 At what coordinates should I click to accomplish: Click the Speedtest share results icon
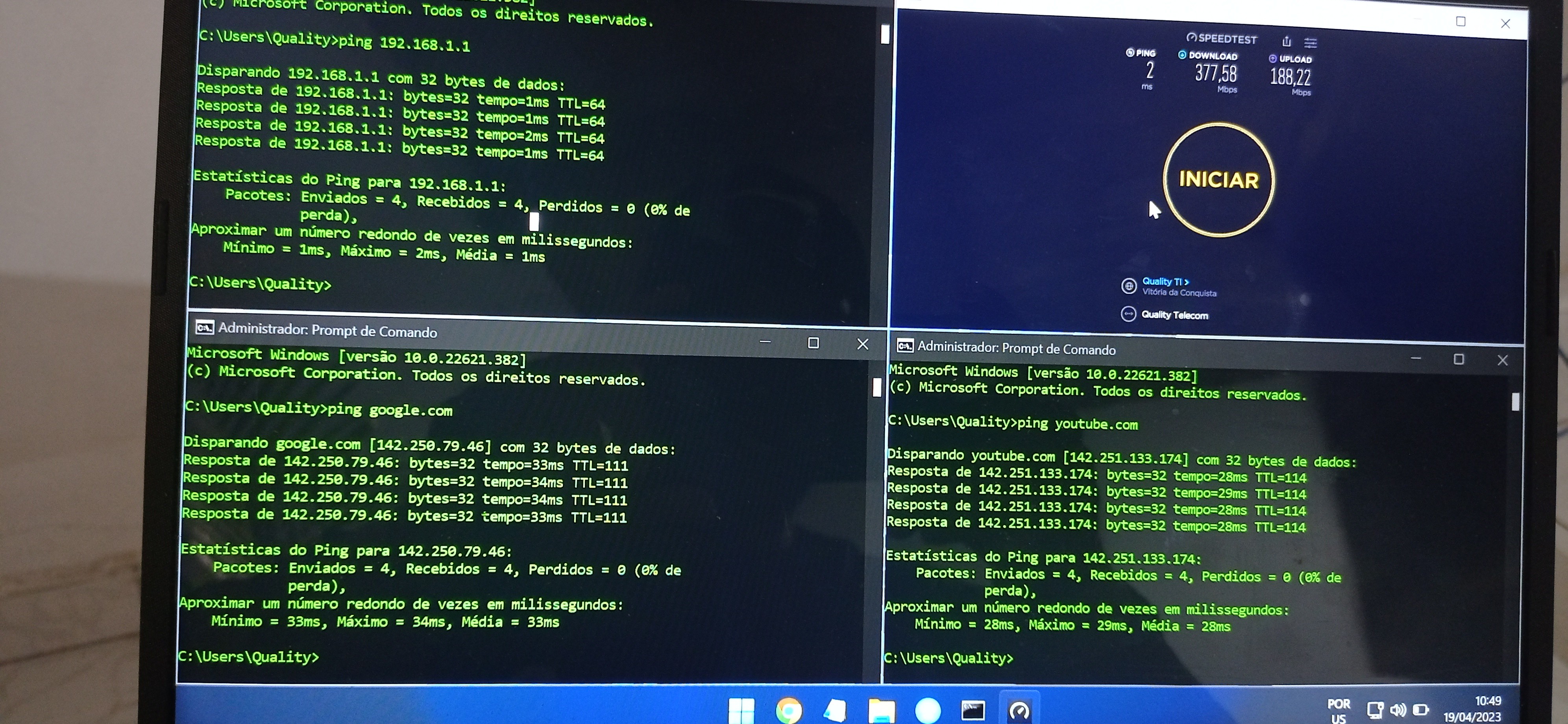pos(1286,41)
